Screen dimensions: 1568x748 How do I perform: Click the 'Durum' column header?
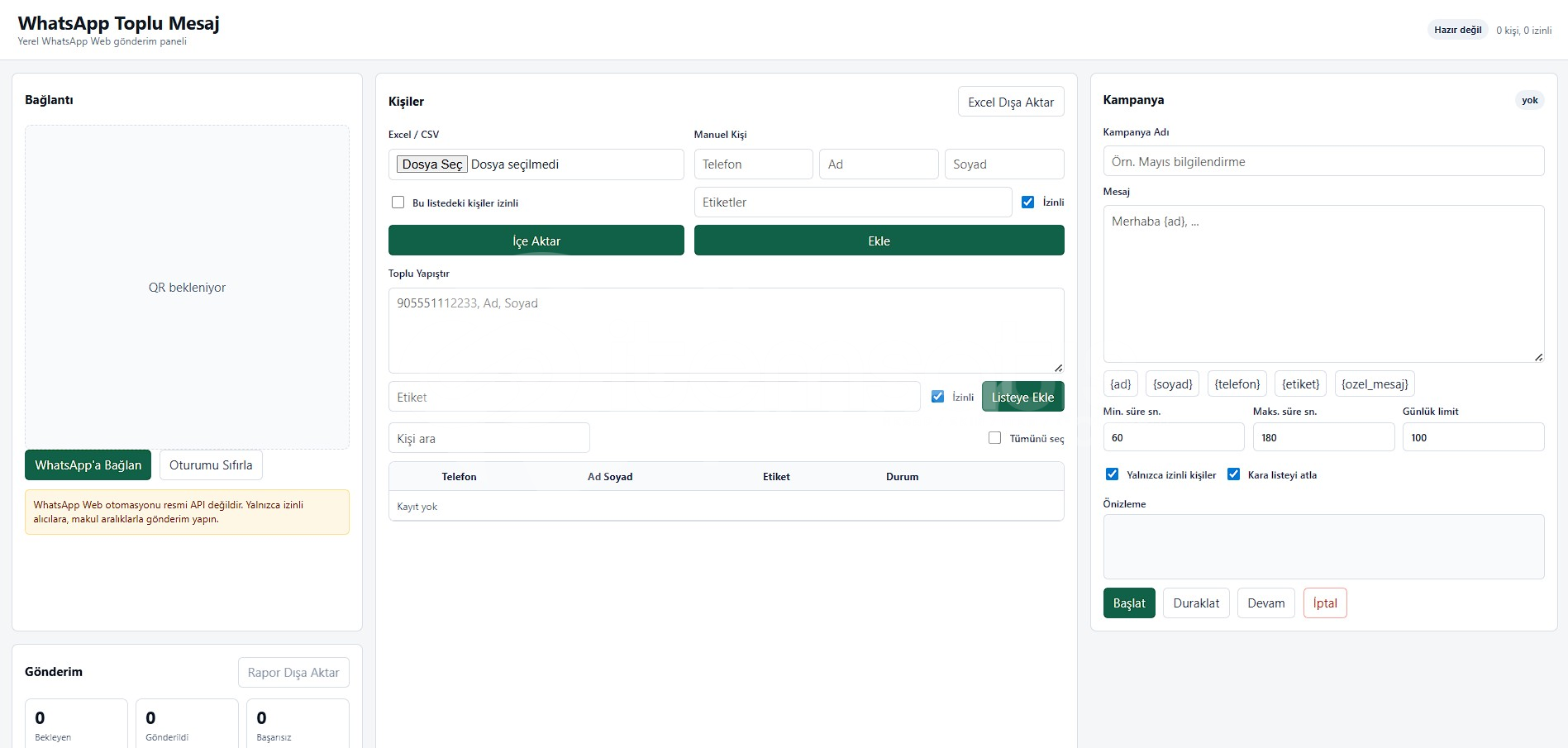tap(902, 477)
